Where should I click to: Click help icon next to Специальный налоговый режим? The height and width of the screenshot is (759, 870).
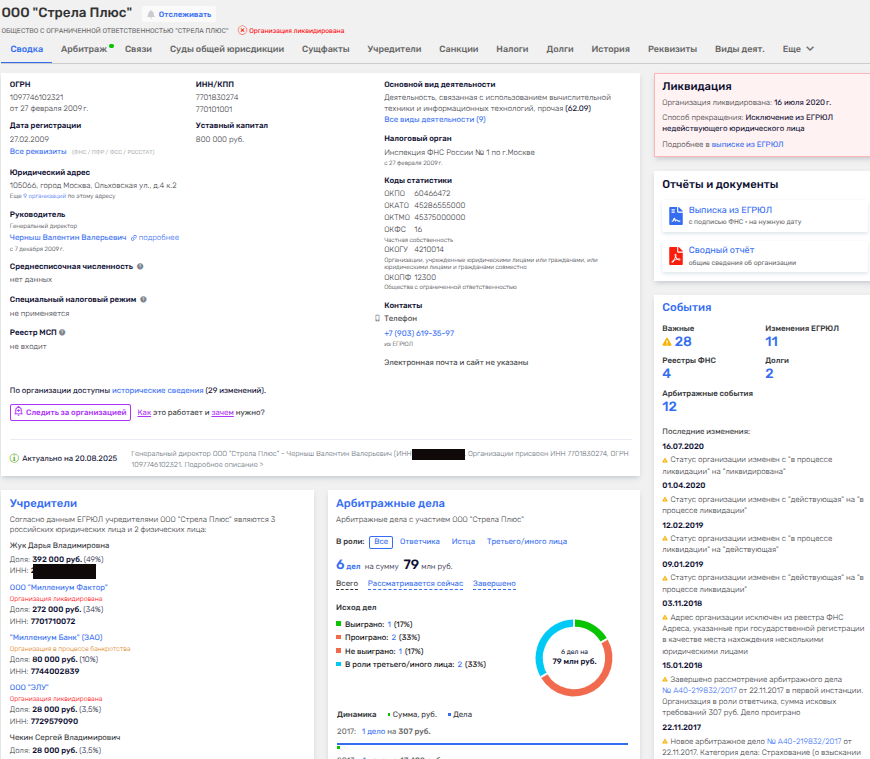coord(145,299)
